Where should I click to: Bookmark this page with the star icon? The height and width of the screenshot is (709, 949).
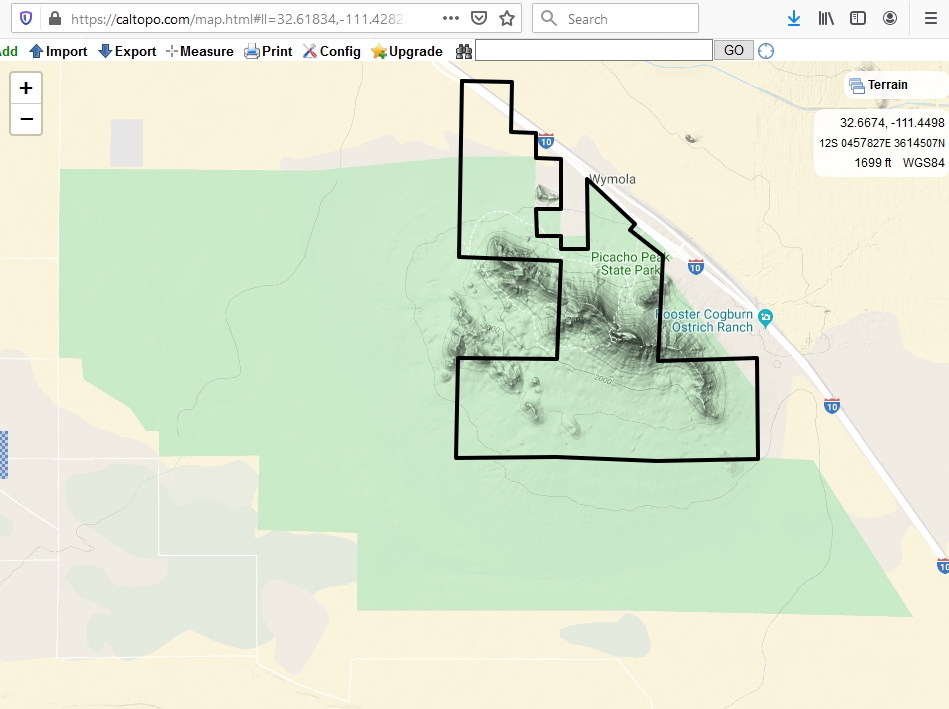click(x=507, y=18)
